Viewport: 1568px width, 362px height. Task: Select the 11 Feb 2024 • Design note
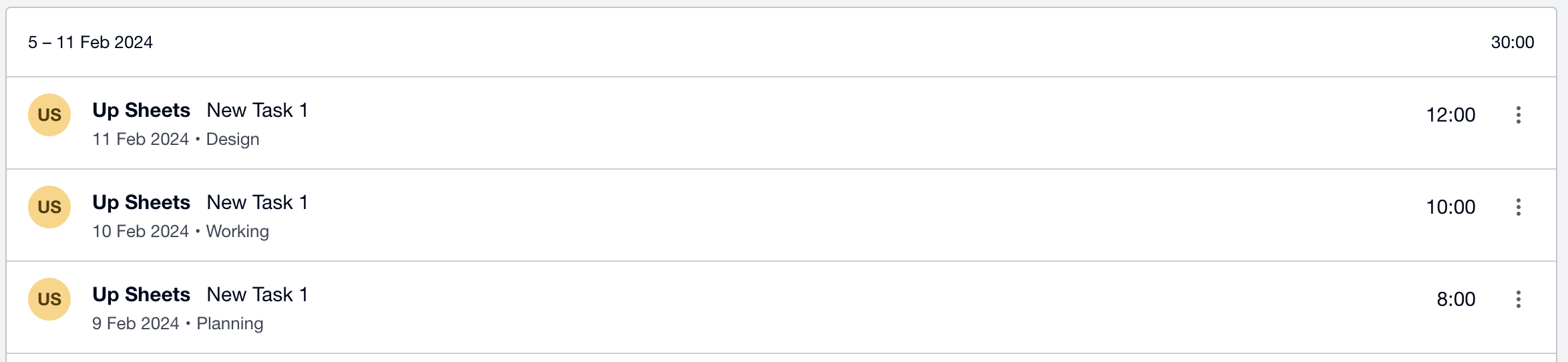coord(176,139)
